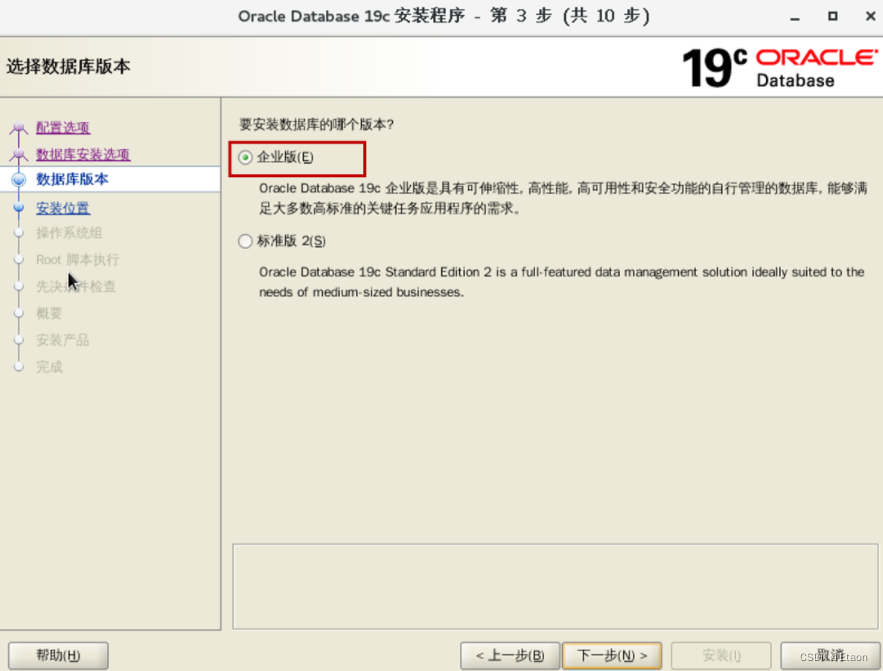Maximize the installer window
The image size is (883, 671).
tap(832, 16)
